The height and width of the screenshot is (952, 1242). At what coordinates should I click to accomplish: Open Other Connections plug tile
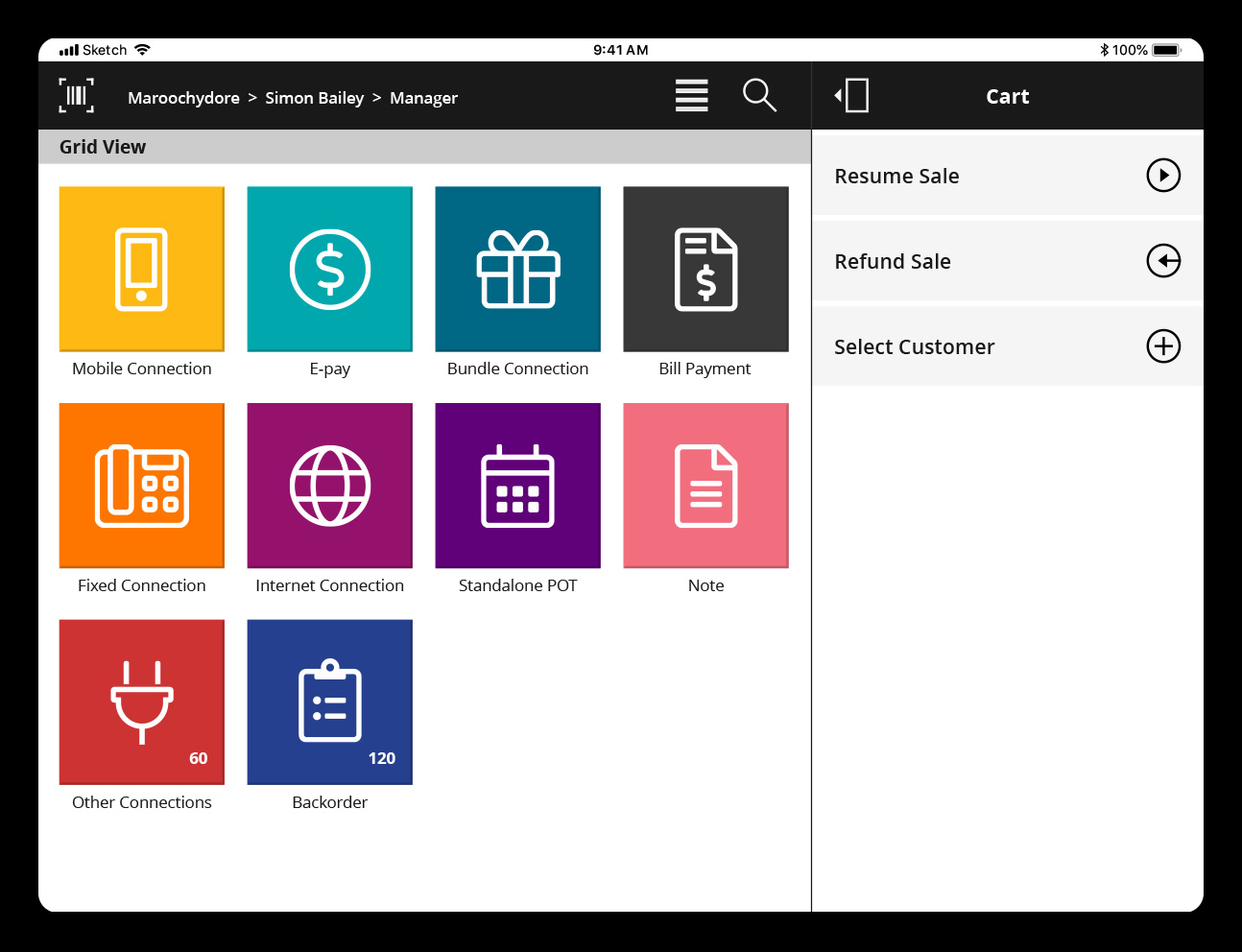(x=142, y=702)
